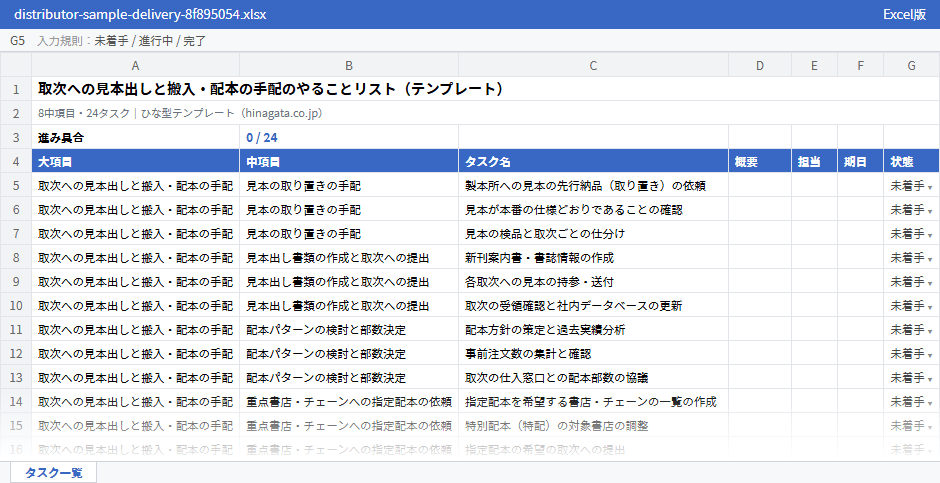Click task 新刊案内書・書誌情報の作成
The image size is (940, 483).
[x=593, y=258]
